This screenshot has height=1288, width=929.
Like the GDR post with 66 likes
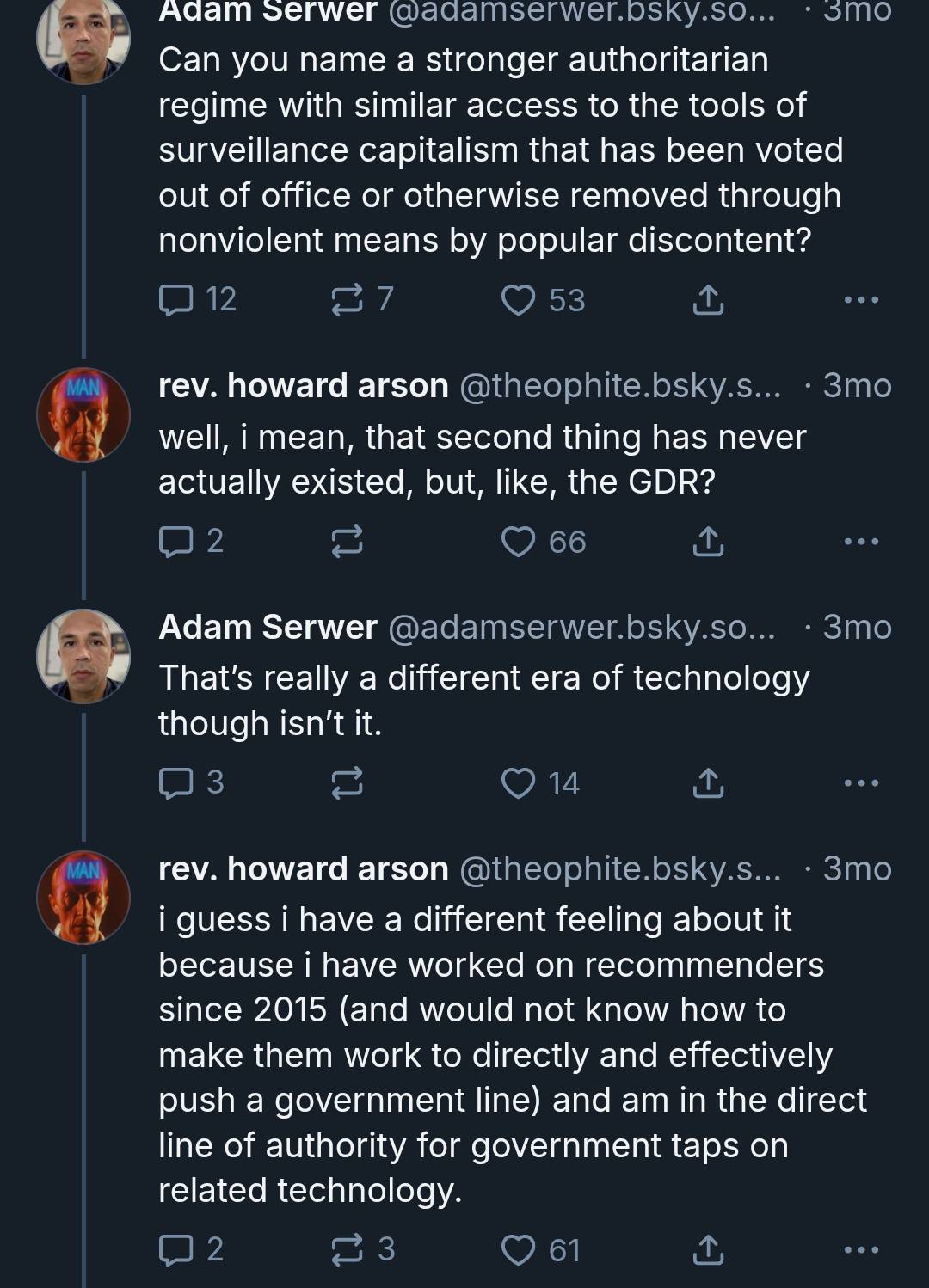click(519, 542)
